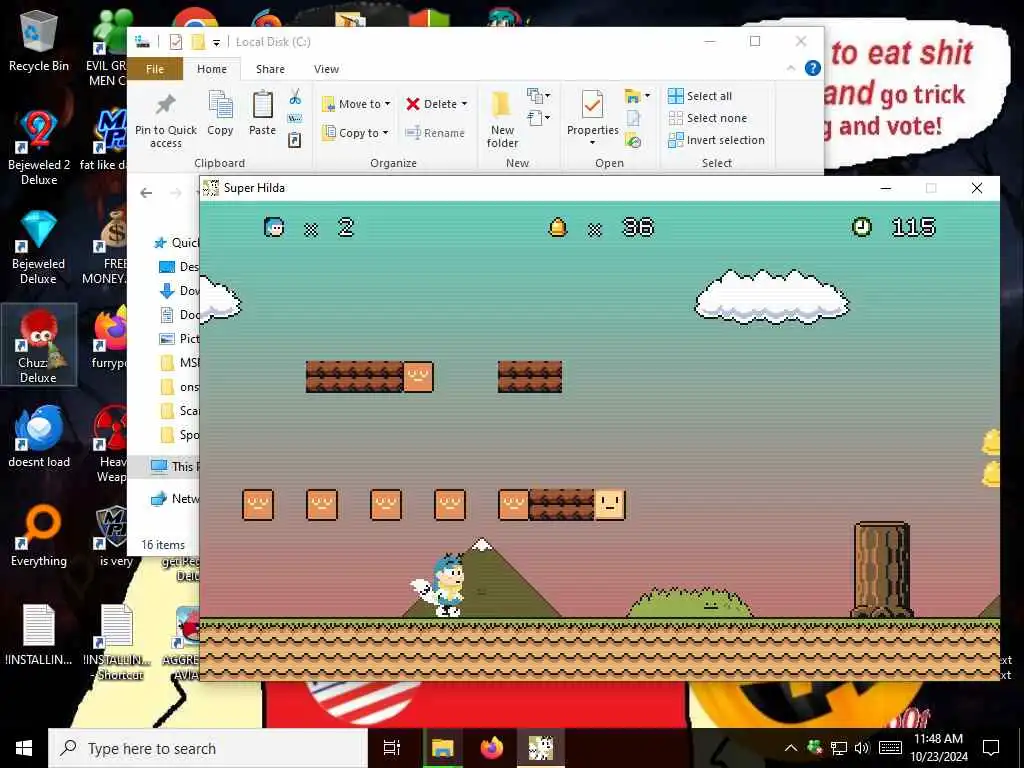The height and width of the screenshot is (768, 1024).
Task: Click Invert selection in Explorer ribbon
Action: pyautogui.click(x=716, y=140)
